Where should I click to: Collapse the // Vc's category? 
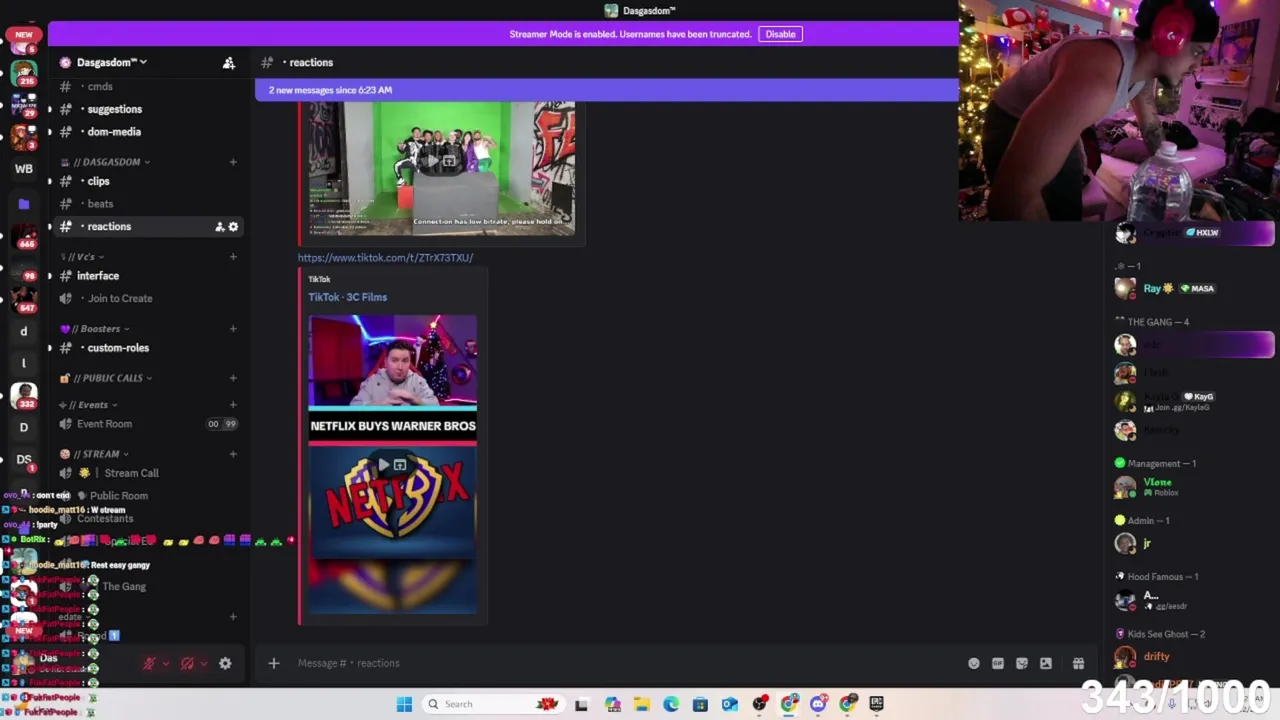[x=82, y=257]
